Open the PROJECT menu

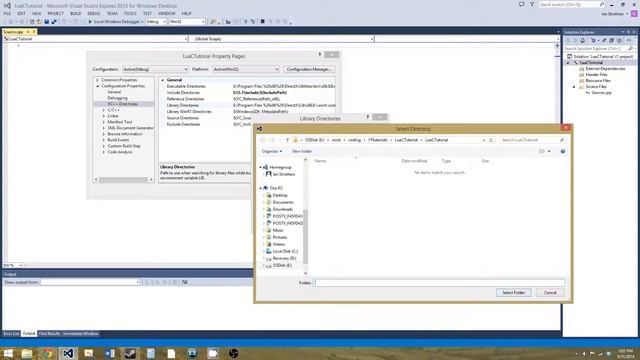click(x=55, y=13)
